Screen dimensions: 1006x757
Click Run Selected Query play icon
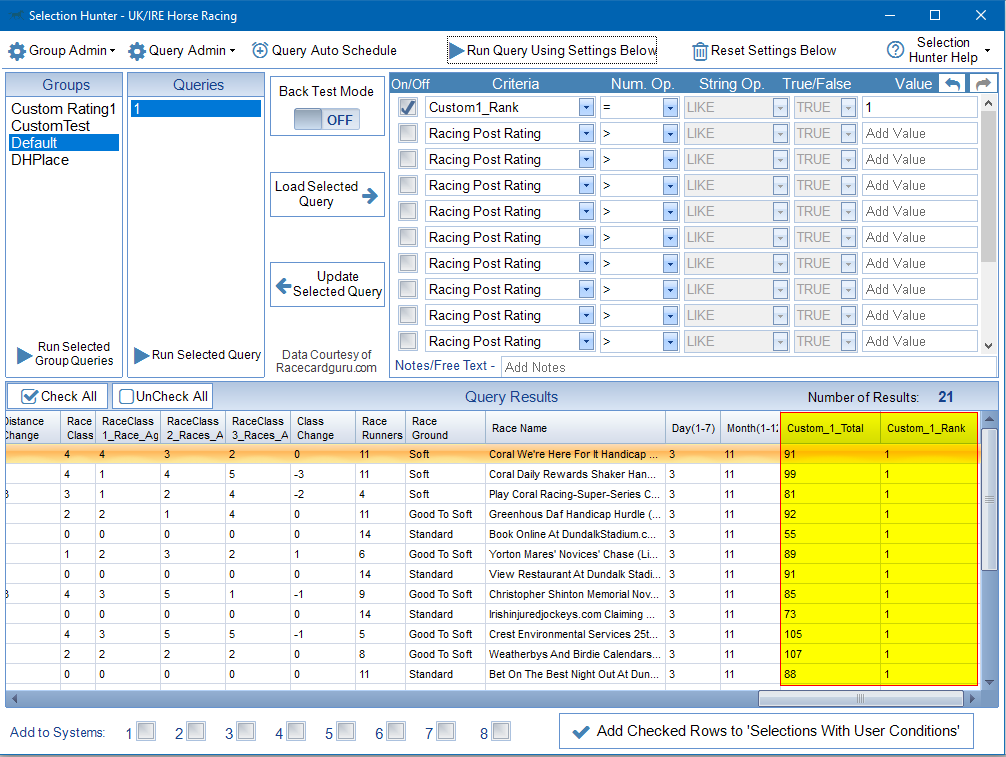[x=141, y=355]
